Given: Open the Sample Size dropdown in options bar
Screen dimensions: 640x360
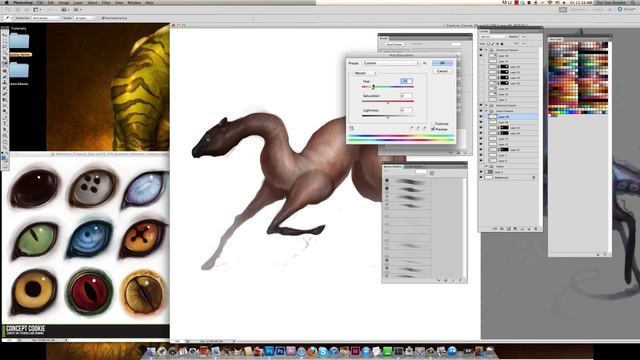Looking at the screenshot, I should coord(46,18).
